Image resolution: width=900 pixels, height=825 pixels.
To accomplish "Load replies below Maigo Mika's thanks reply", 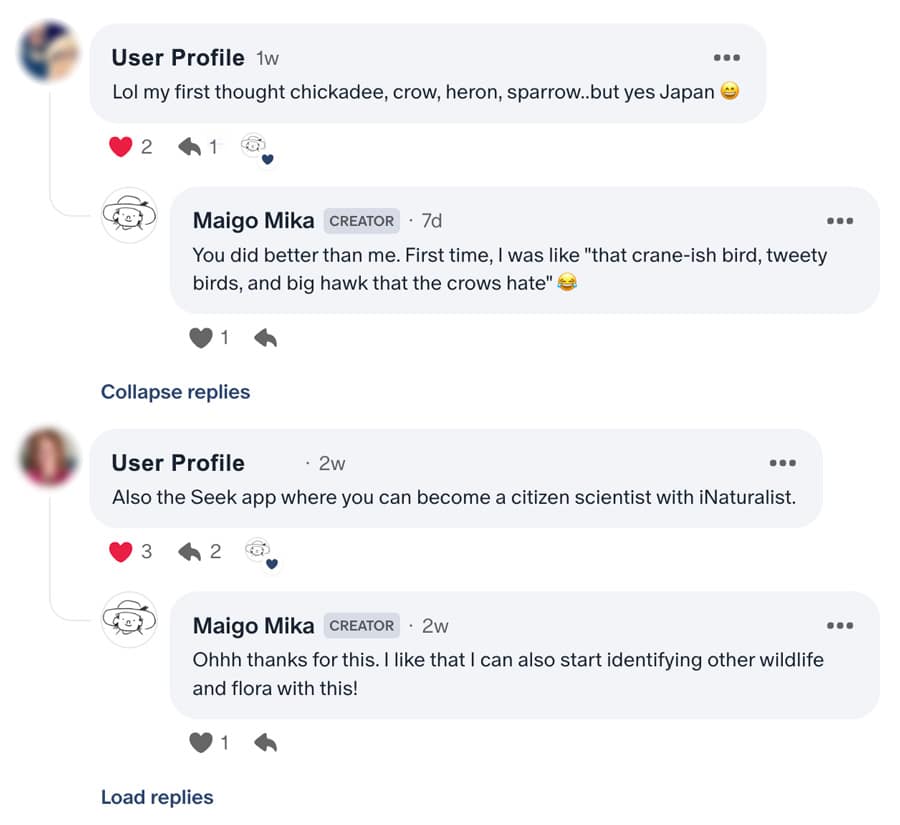I will [x=155, y=797].
